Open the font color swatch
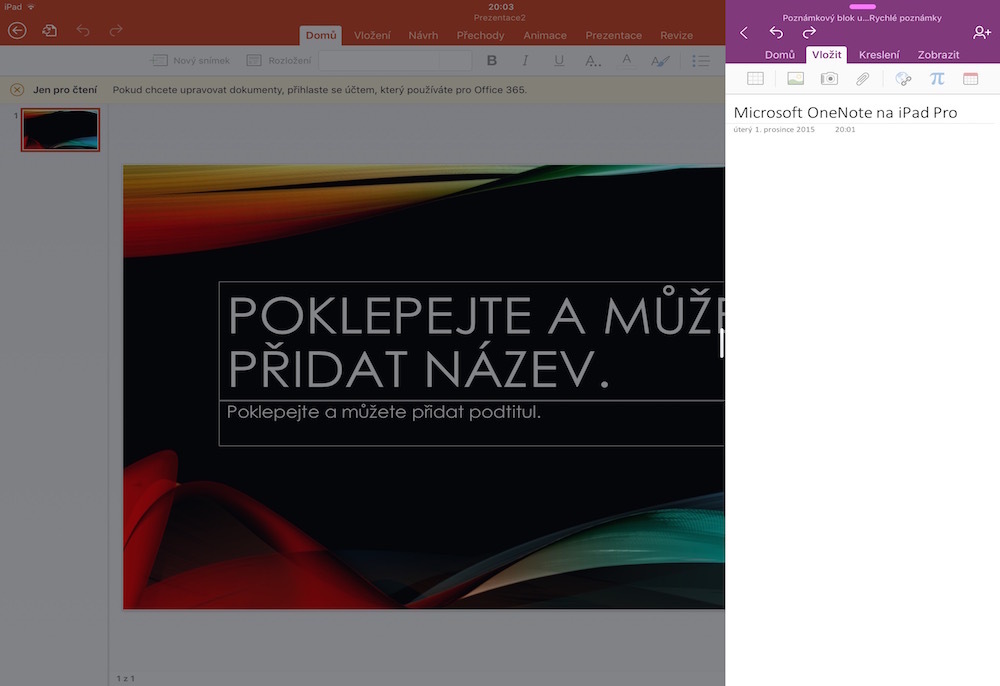Image resolution: width=1000 pixels, height=686 pixels. pos(627,60)
